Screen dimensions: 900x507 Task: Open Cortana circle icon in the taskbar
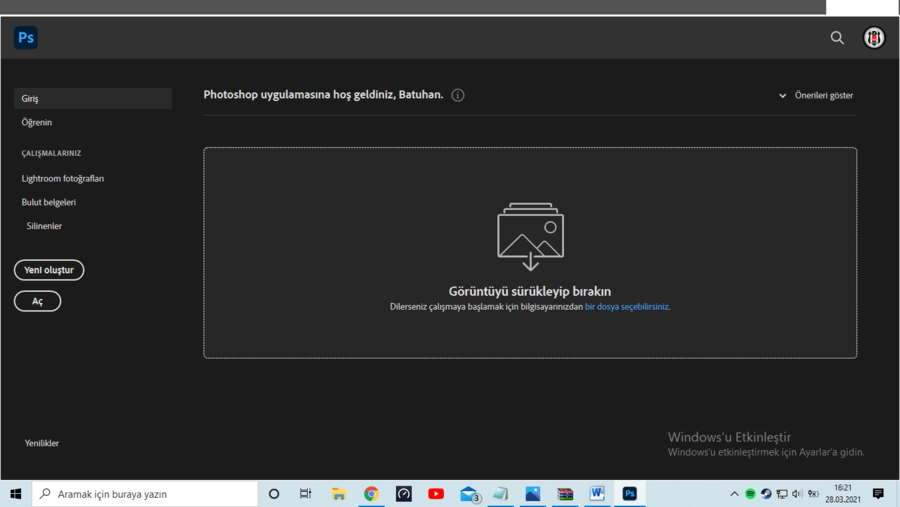(274, 494)
